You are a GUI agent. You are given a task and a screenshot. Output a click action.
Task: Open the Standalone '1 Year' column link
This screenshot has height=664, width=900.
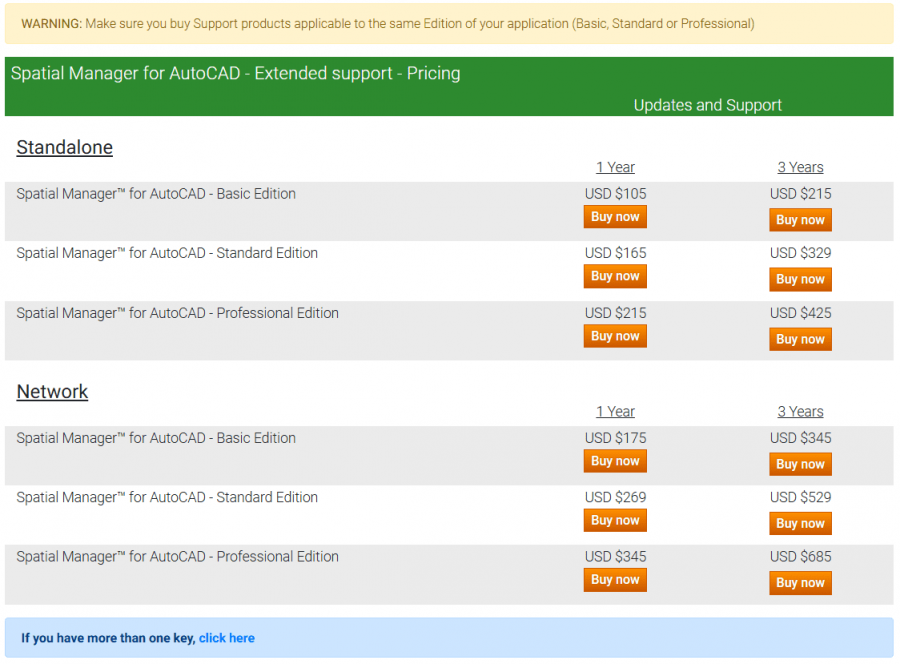[x=615, y=167]
